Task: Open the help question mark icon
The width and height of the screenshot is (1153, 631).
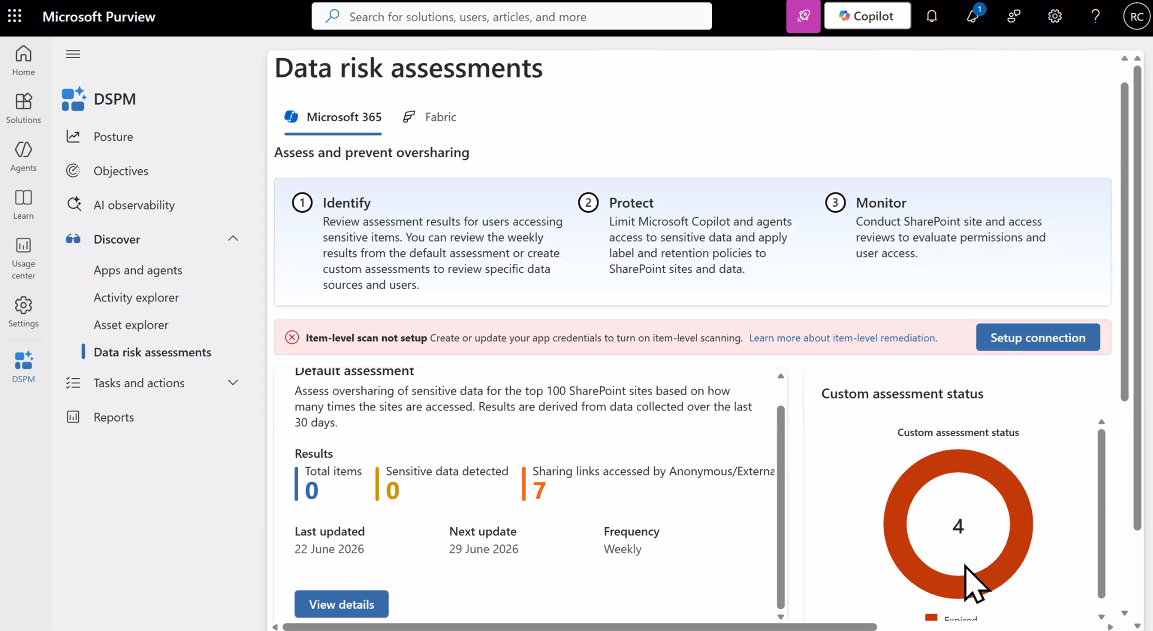Action: tap(1096, 16)
